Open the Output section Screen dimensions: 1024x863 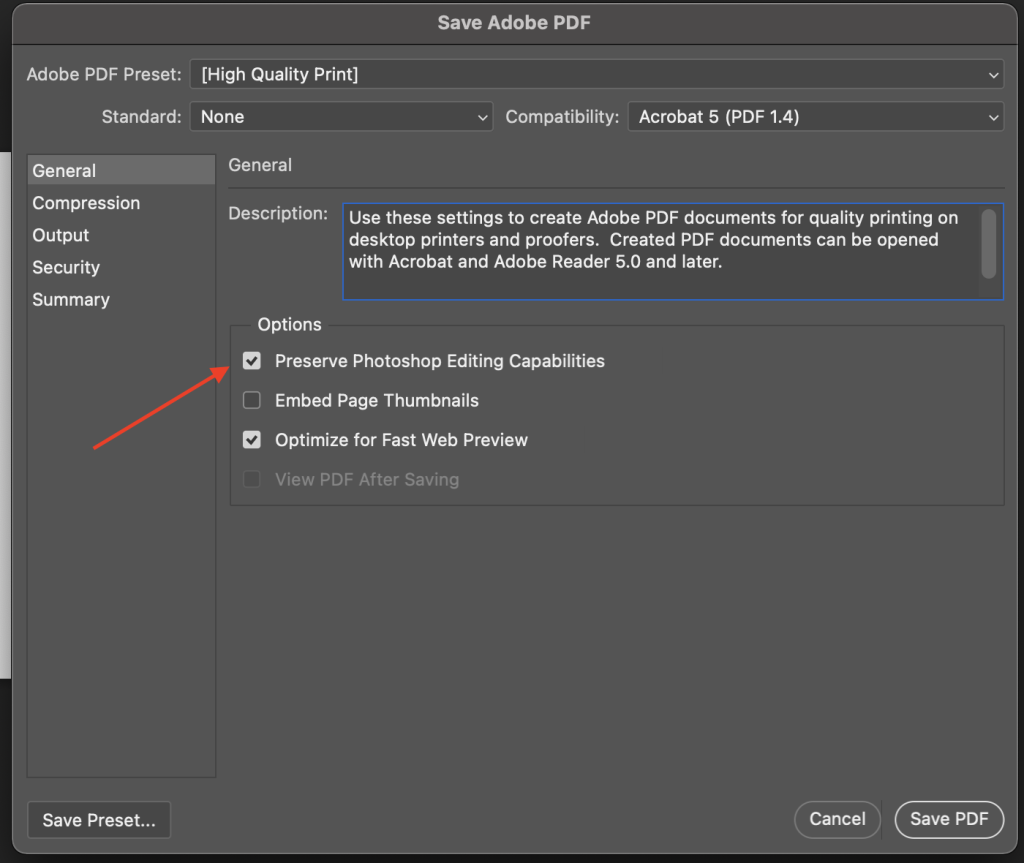click(121, 235)
